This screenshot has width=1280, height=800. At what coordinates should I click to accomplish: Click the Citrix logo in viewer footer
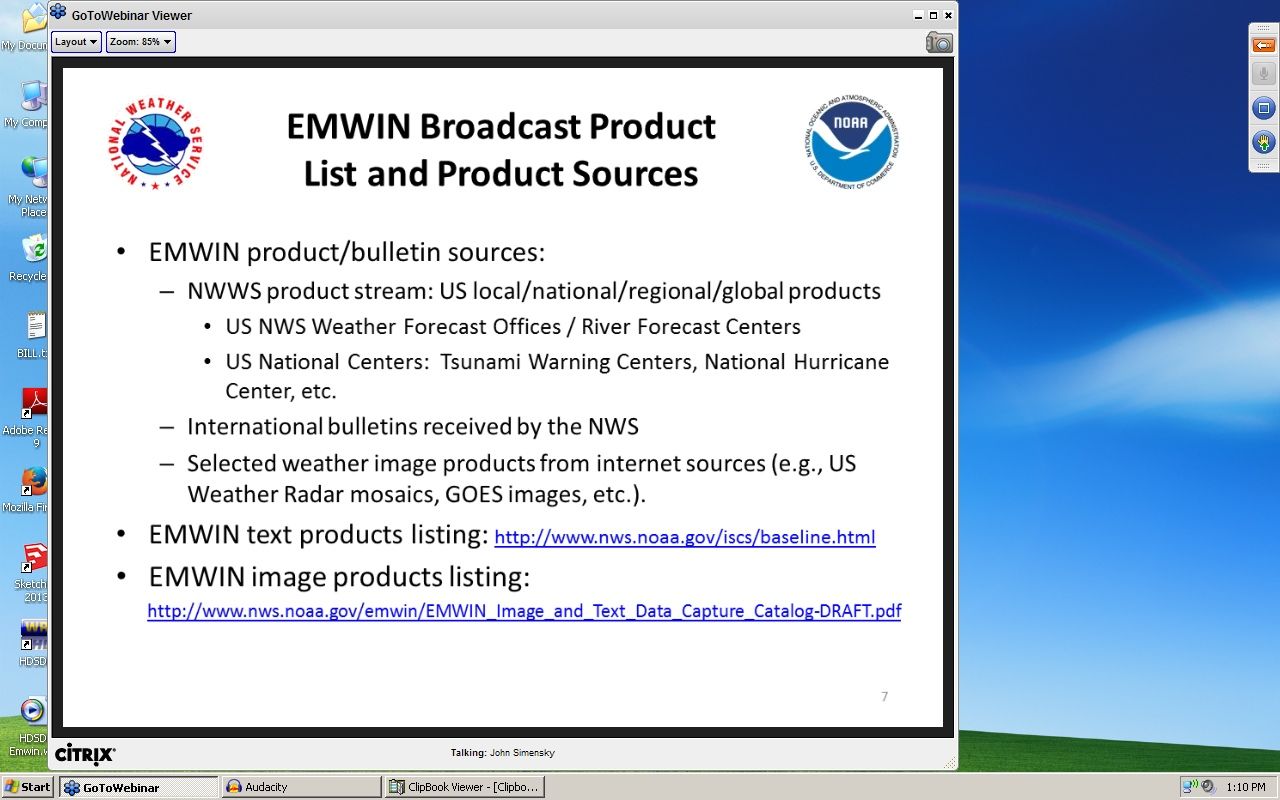pyautogui.click(x=85, y=753)
